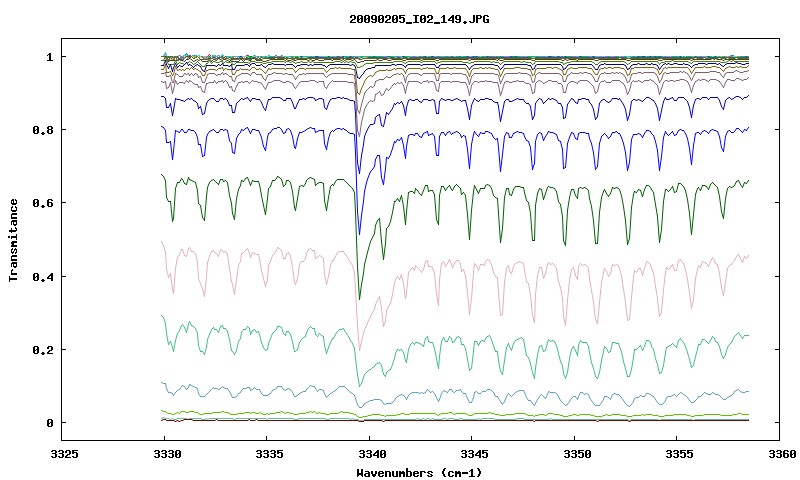Click the x-axis tick label 3330
800x480 pixels.
pyautogui.click(x=166, y=454)
